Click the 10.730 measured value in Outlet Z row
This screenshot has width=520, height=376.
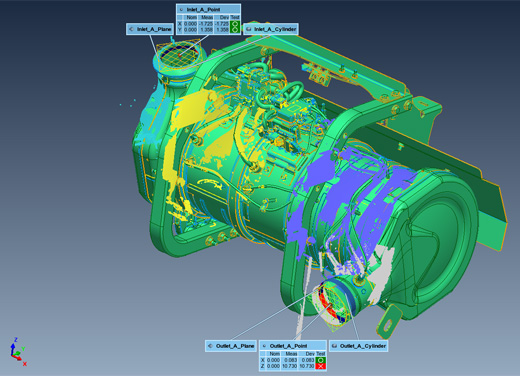tap(291, 366)
